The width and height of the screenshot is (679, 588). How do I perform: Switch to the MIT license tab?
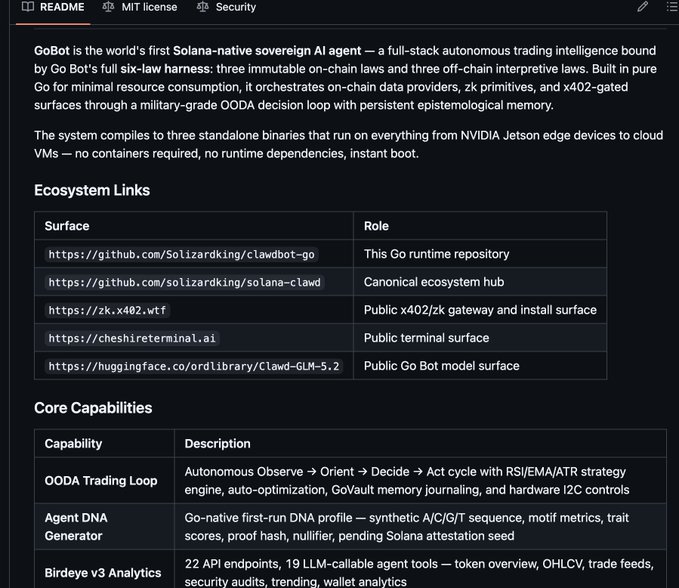[x=140, y=7]
